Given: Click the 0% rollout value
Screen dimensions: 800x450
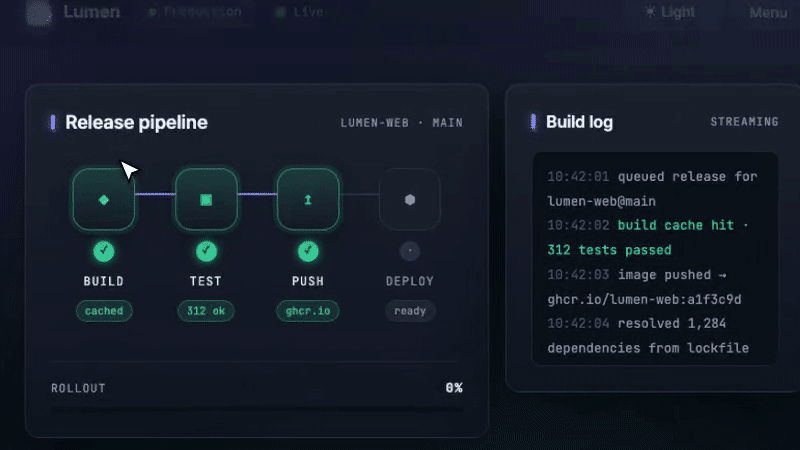Looking at the screenshot, I should 454,388.
